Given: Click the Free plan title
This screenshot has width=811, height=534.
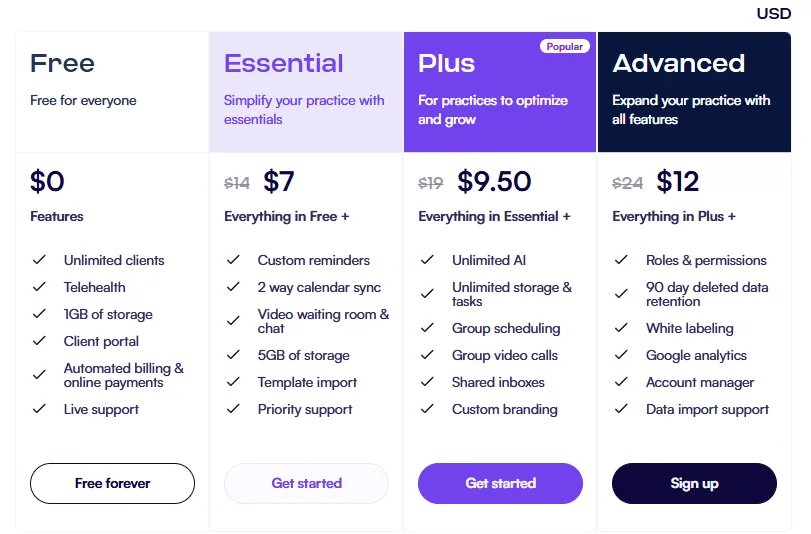Looking at the screenshot, I should 62,63.
